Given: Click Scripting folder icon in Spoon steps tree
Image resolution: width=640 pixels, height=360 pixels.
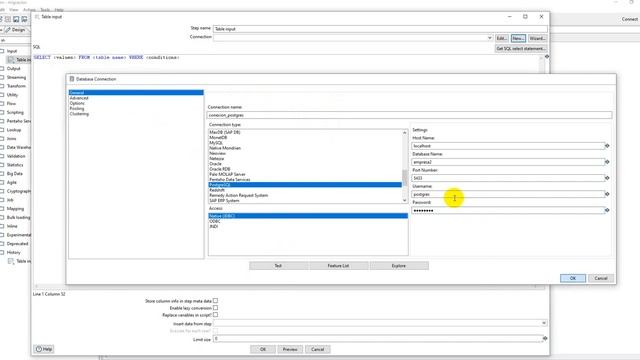Looking at the screenshot, I should point(2,112).
